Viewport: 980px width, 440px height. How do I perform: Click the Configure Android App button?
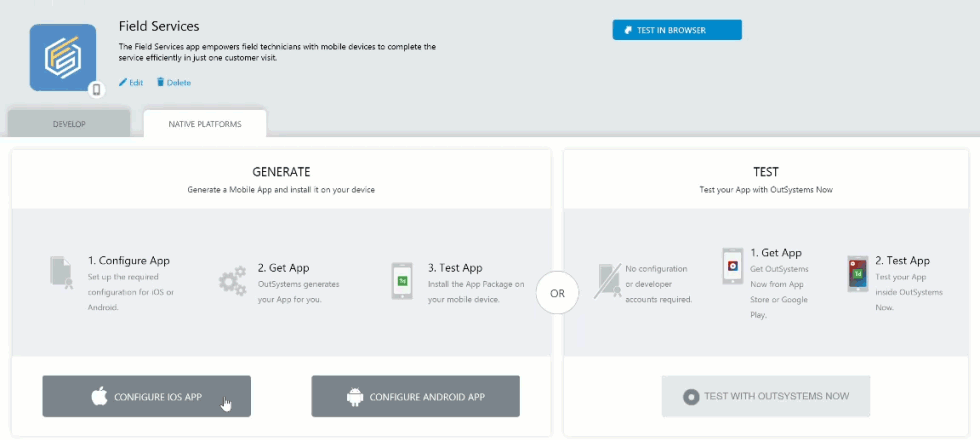pos(415,397)
